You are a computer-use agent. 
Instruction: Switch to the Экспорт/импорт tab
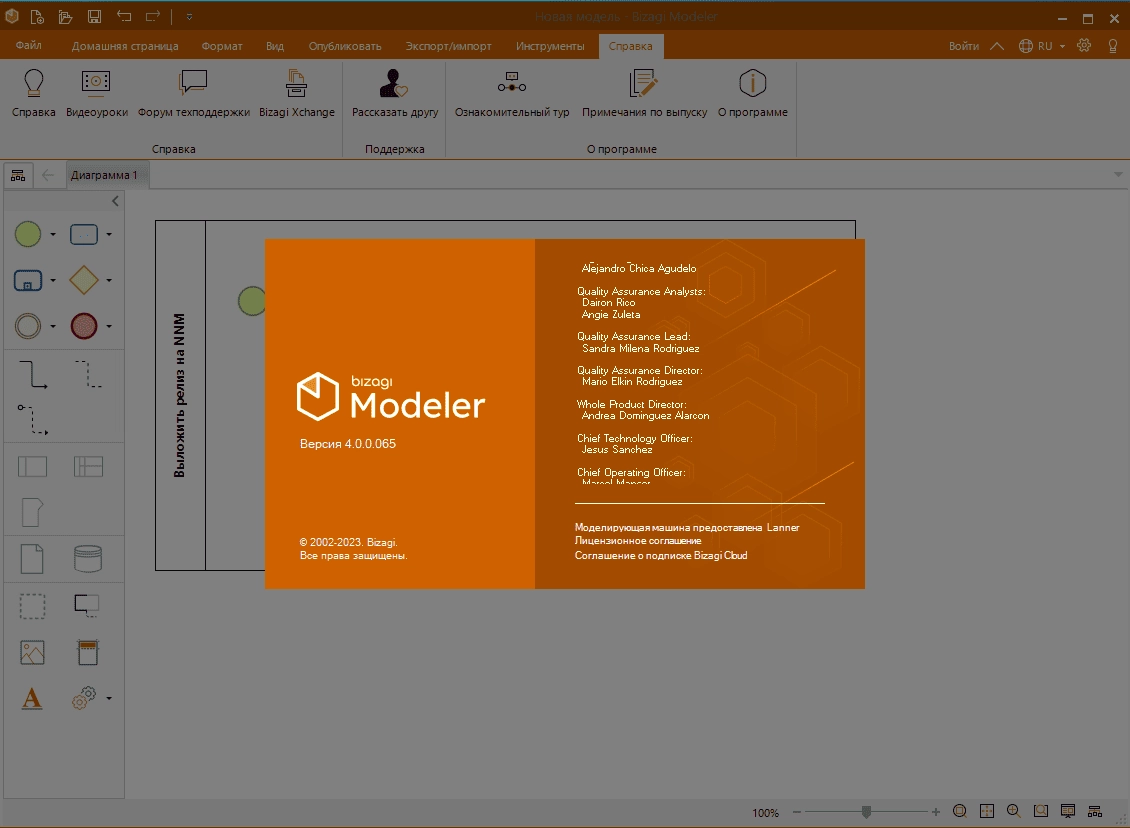(448, 46)
